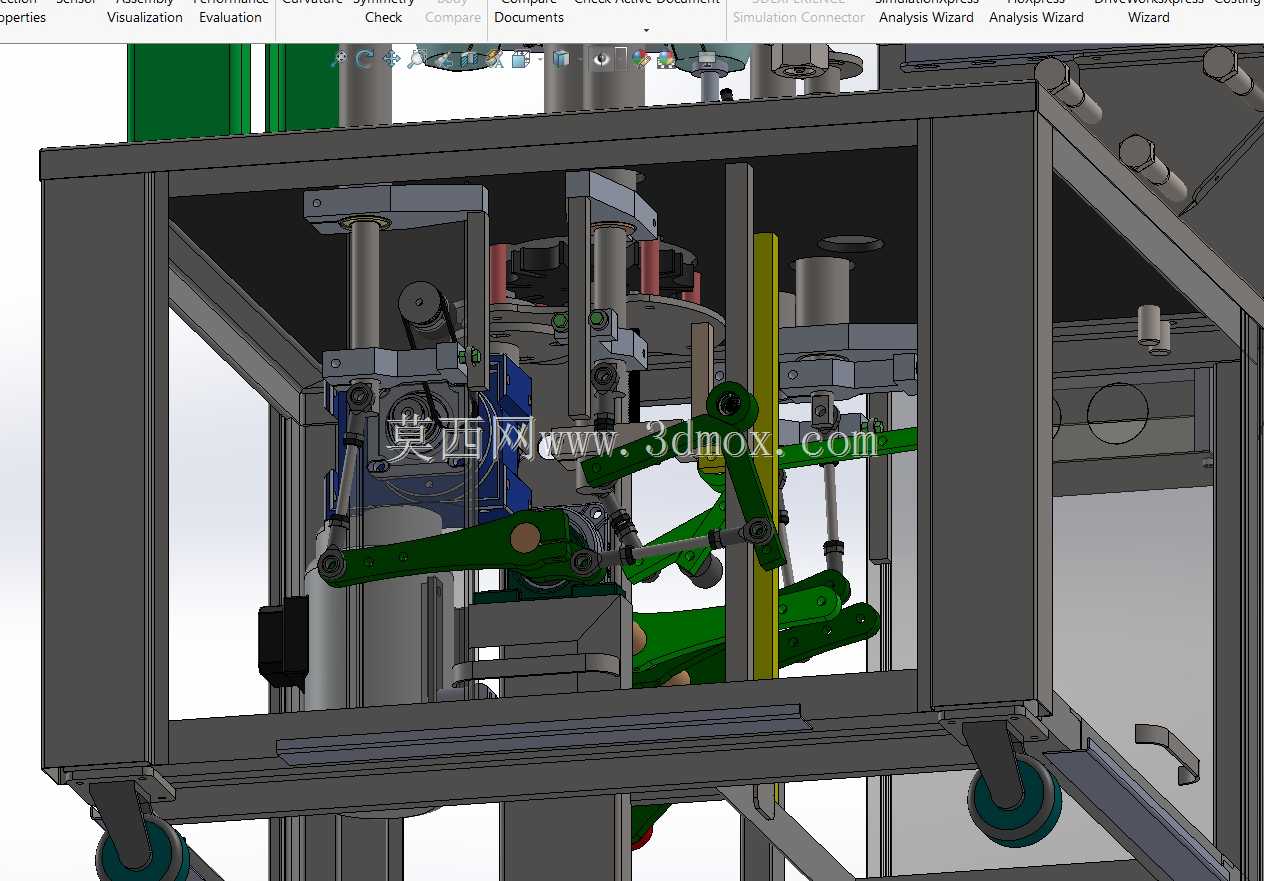Select the Pan view tool

pyautogui.click(x=391, y=59)
